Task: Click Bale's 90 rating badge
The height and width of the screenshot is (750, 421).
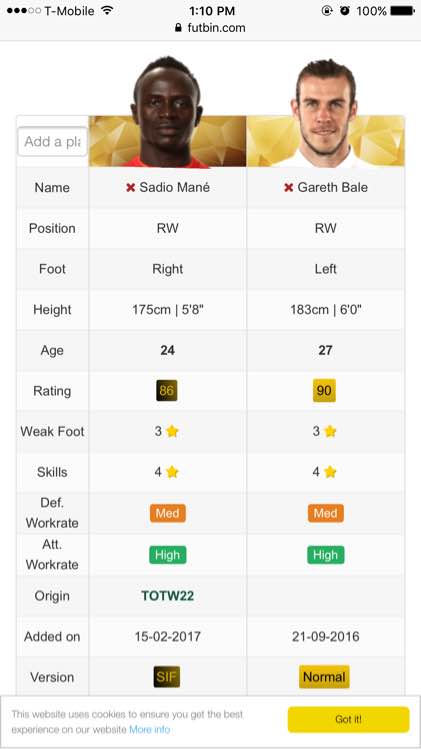Action: 324,391
